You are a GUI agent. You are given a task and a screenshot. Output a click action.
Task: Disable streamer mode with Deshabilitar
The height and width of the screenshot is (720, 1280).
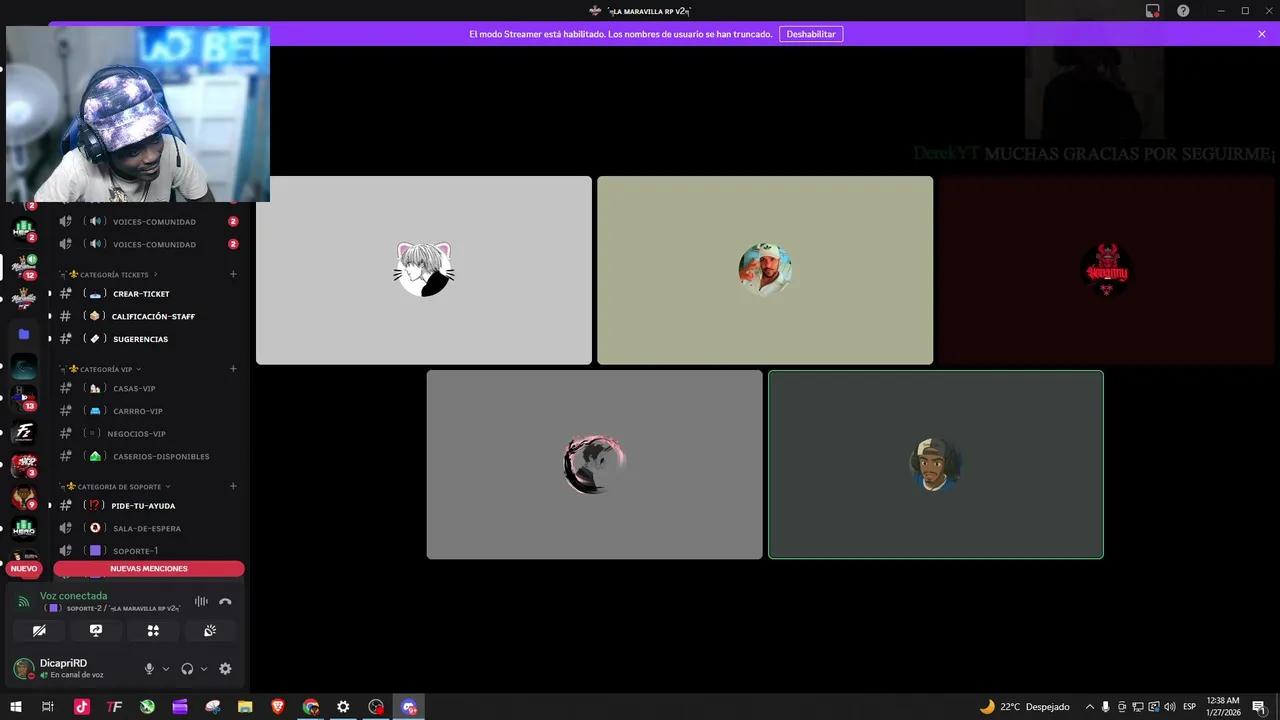pos(810,33)
